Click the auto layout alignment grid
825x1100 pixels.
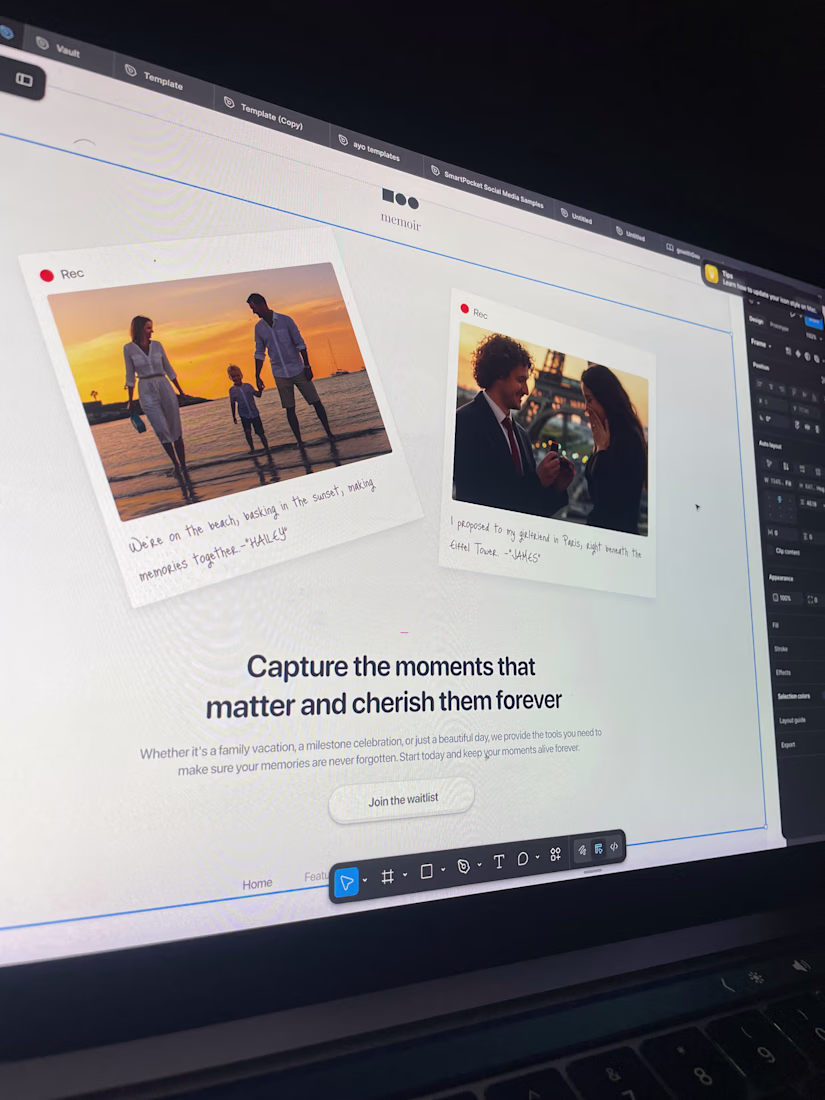coord(779,506)
